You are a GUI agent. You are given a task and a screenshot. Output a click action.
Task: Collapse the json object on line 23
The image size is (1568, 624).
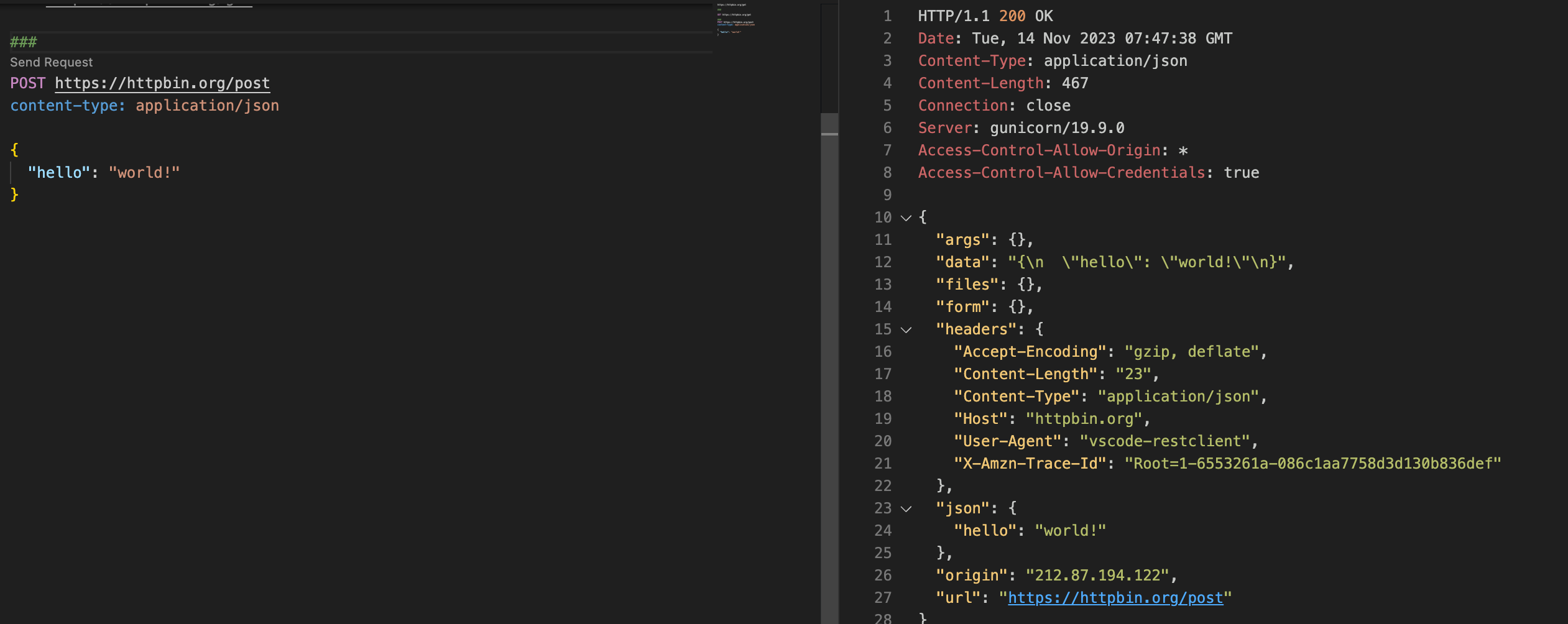pyautogui.click(x=906, y=508)
